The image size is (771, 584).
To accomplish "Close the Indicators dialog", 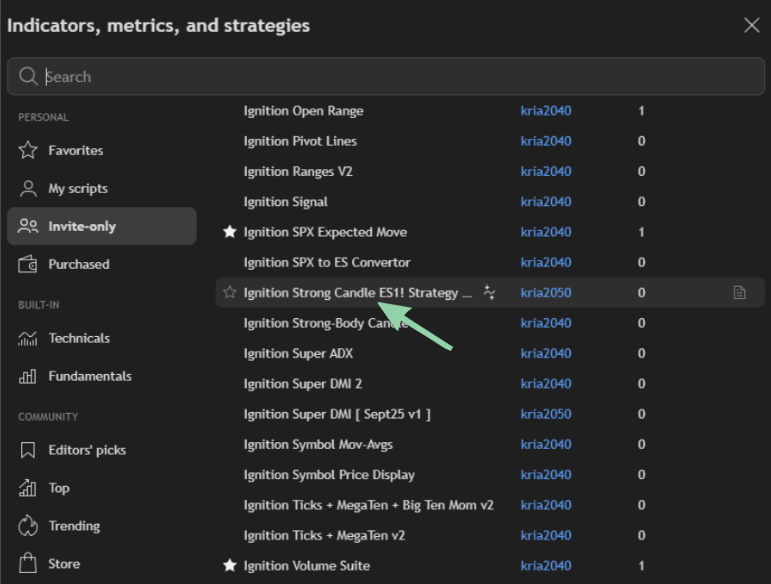I will (751, 25).
